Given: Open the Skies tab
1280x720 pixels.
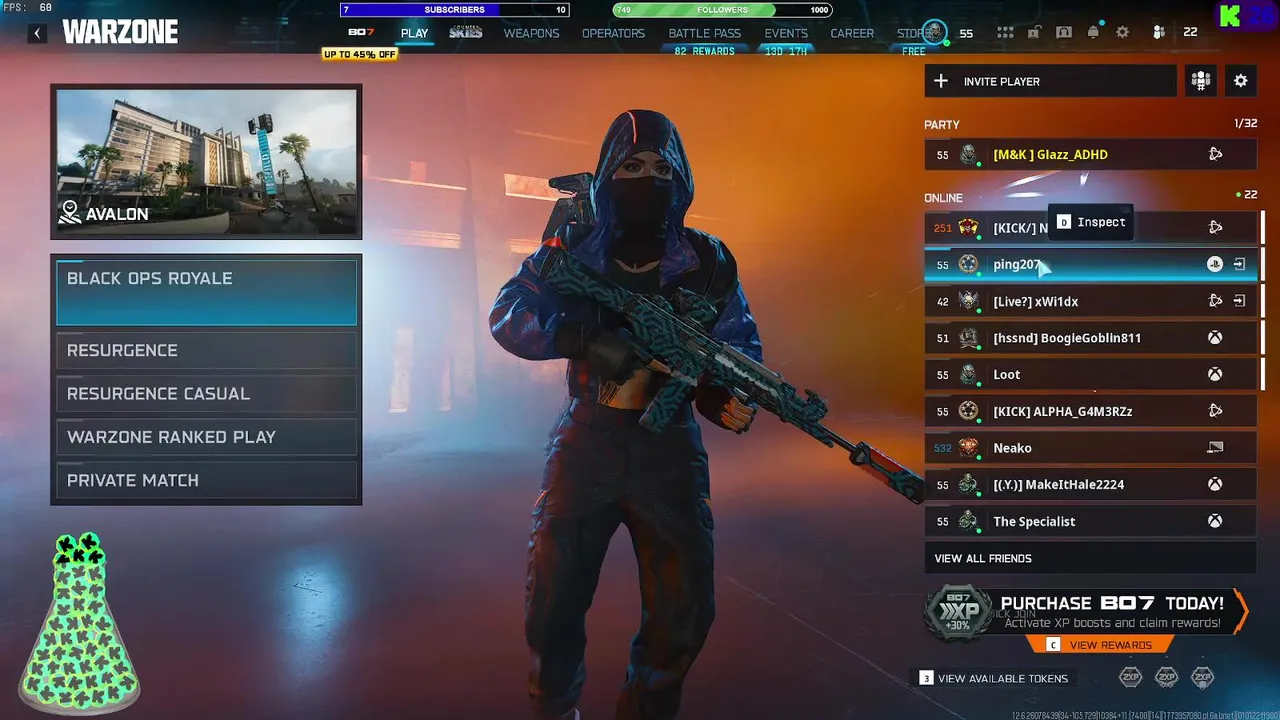Looking at the screenshot, I should [465, 32].
